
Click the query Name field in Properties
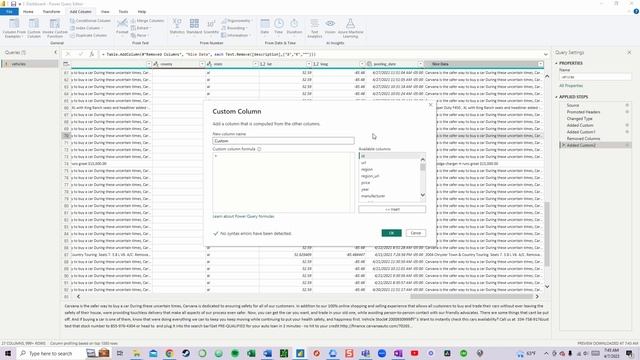[x=595, y=77]
